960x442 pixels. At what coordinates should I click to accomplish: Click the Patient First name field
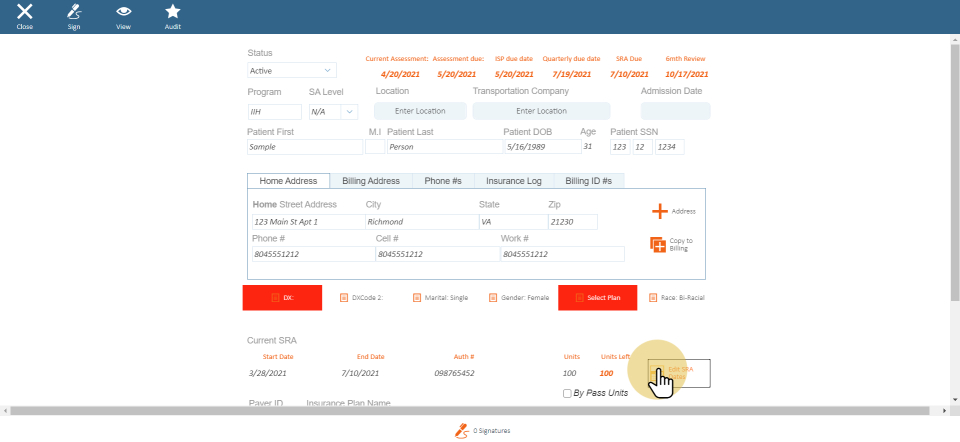(304, 146)
